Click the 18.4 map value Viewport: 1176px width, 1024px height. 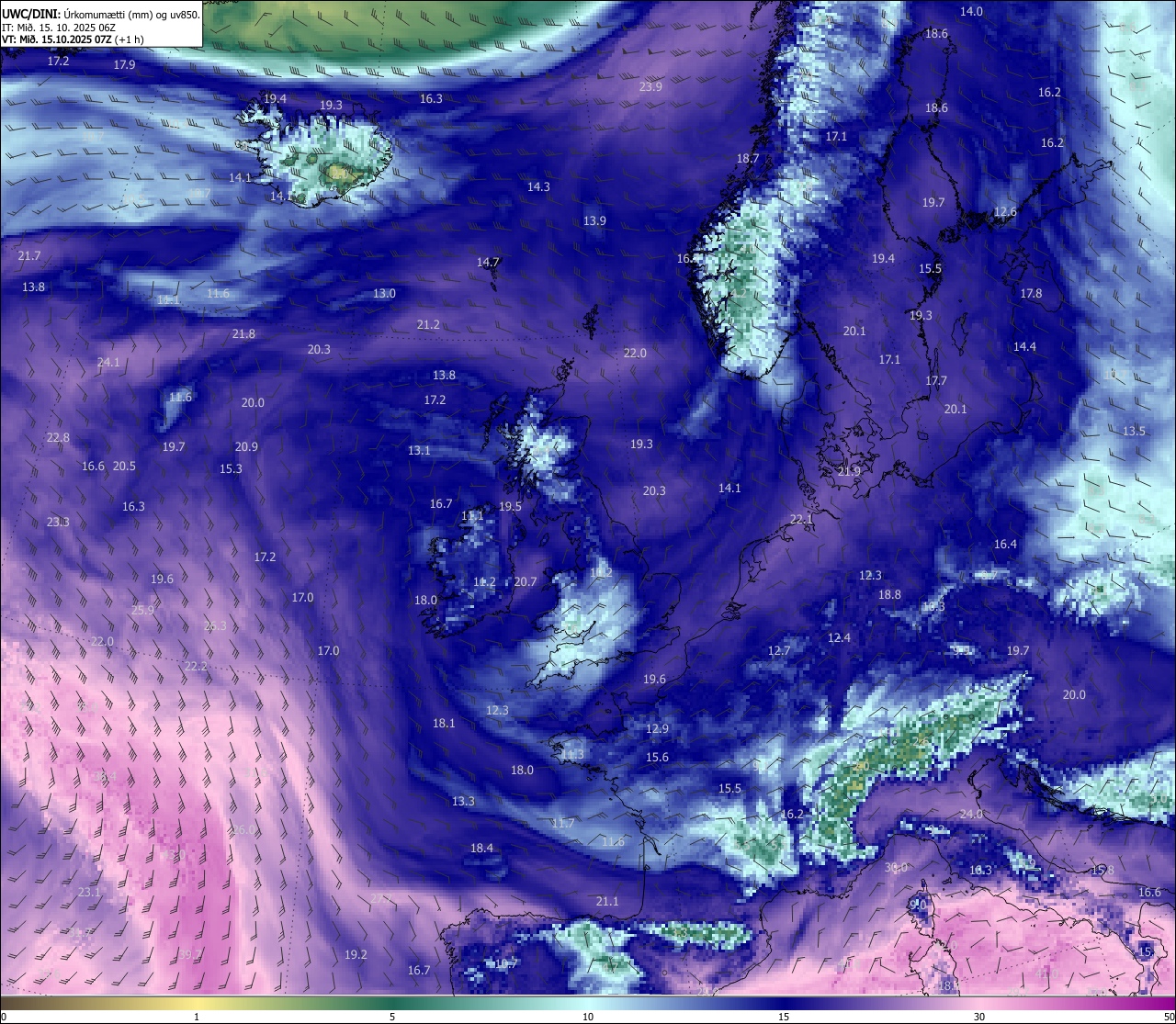tap(481, 848)
